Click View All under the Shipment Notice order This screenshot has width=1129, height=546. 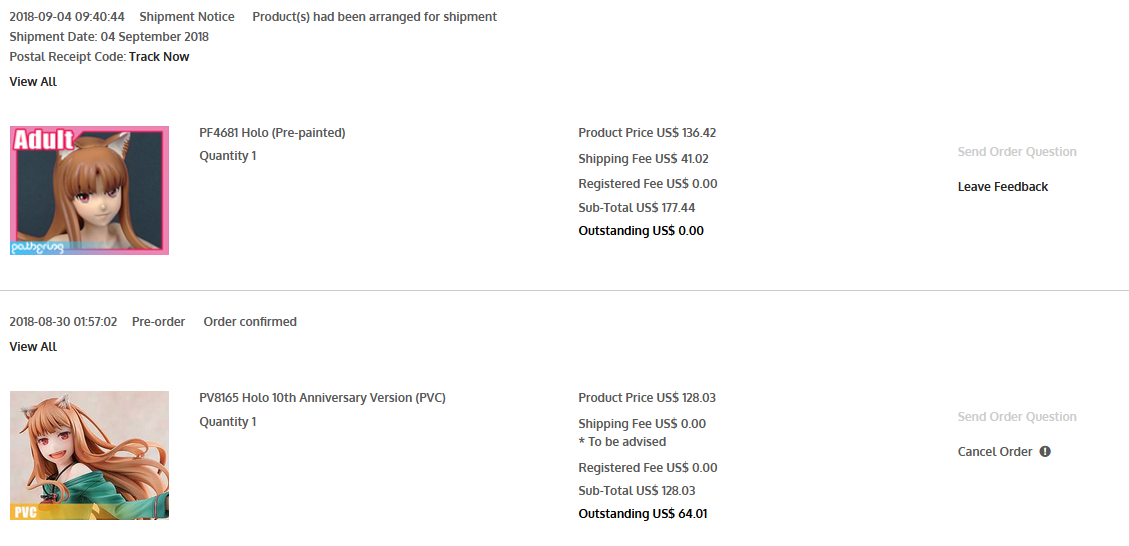point(33,82)
